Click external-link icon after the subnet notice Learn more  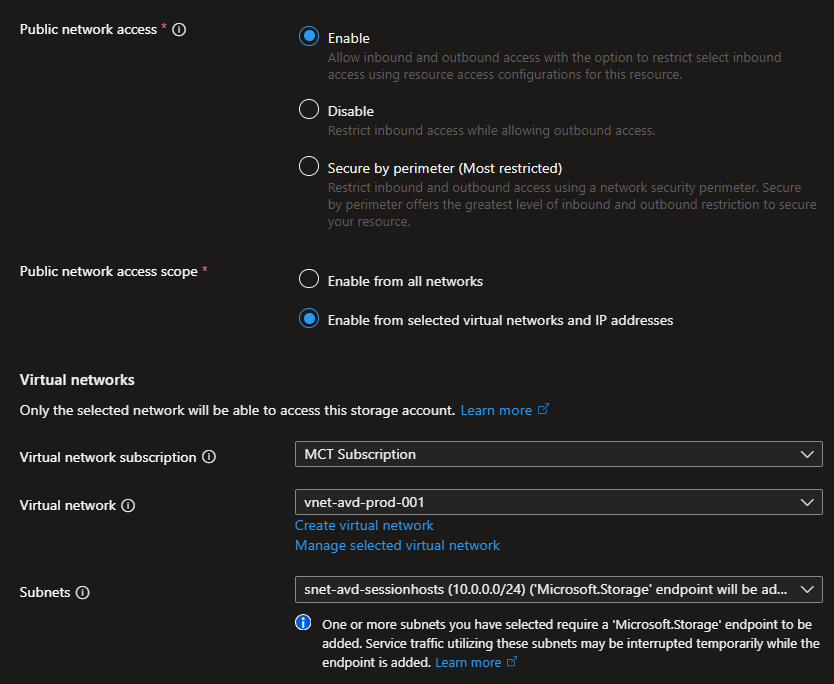coord(513,662)
